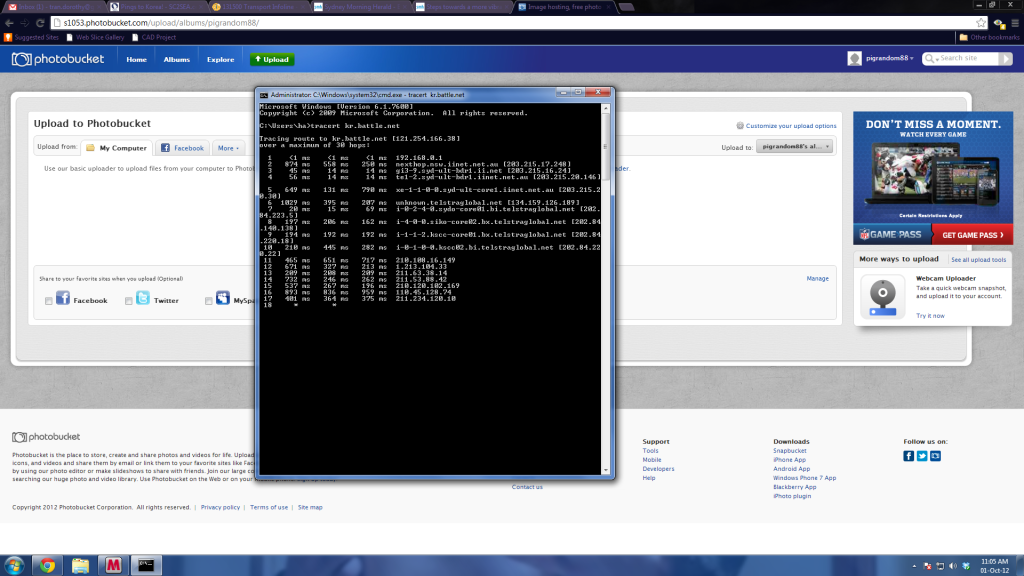Click the Customize your upload options link
Image resolution: width=1024 pixels, height=576 pixels.
click(790, 126)
